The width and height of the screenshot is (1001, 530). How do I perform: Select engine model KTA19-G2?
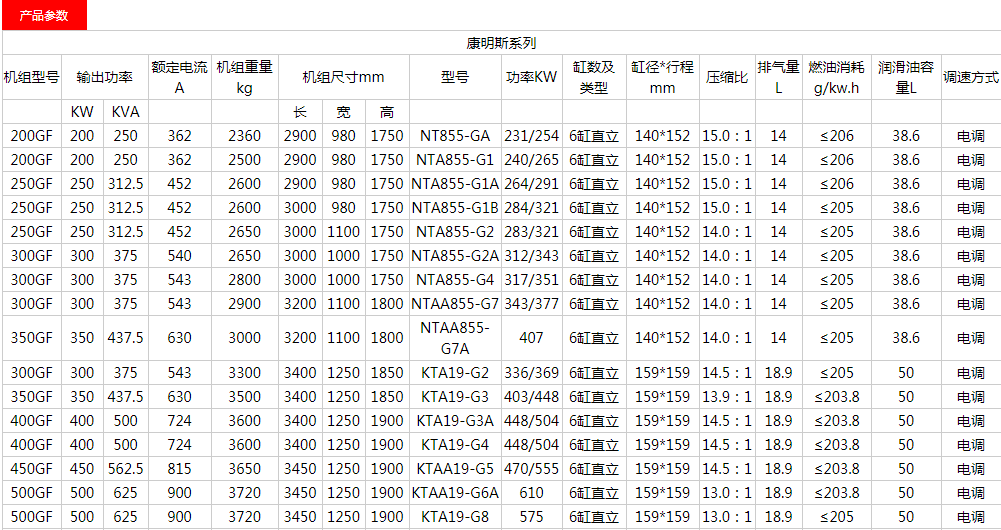tap(455, 373)
